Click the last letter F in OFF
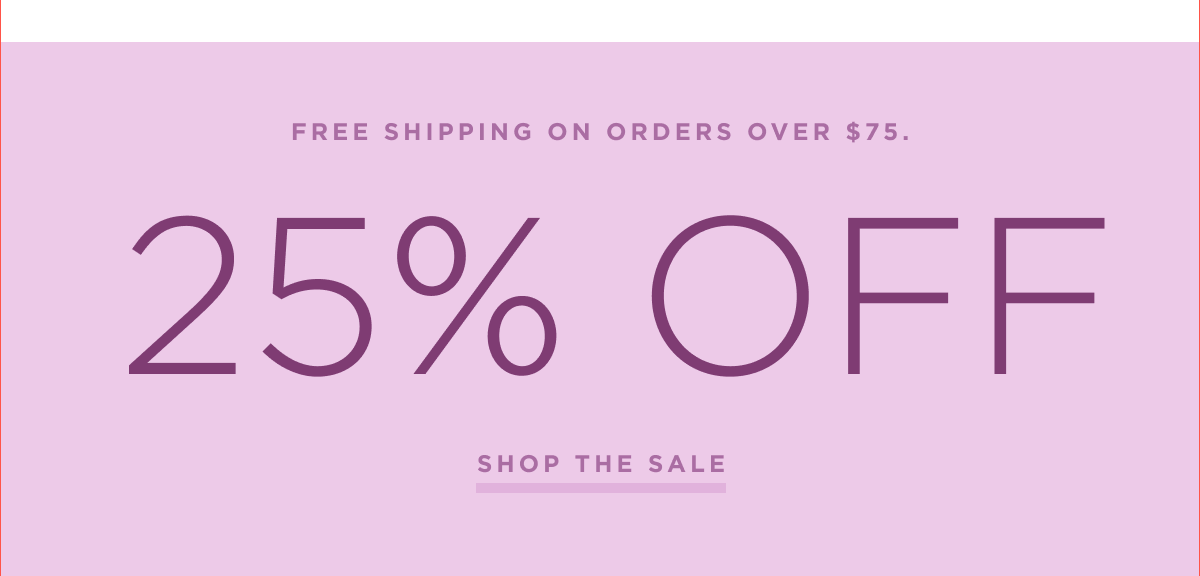Image resolution: width=1200 pixels, height=576 pixels. point(1045,296)
